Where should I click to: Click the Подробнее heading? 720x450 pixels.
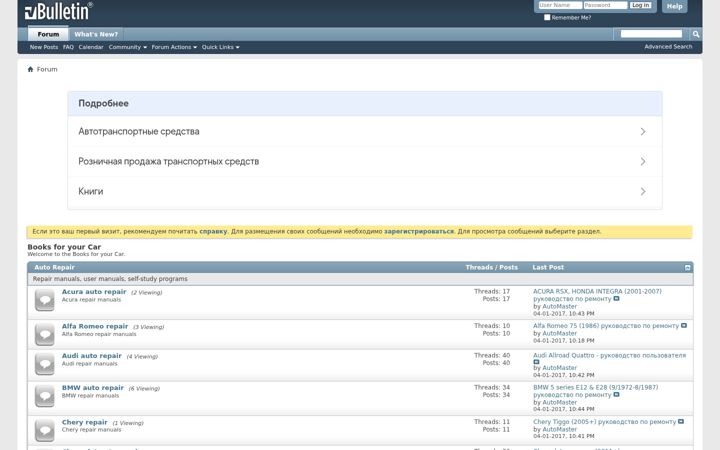click(103, 103)
